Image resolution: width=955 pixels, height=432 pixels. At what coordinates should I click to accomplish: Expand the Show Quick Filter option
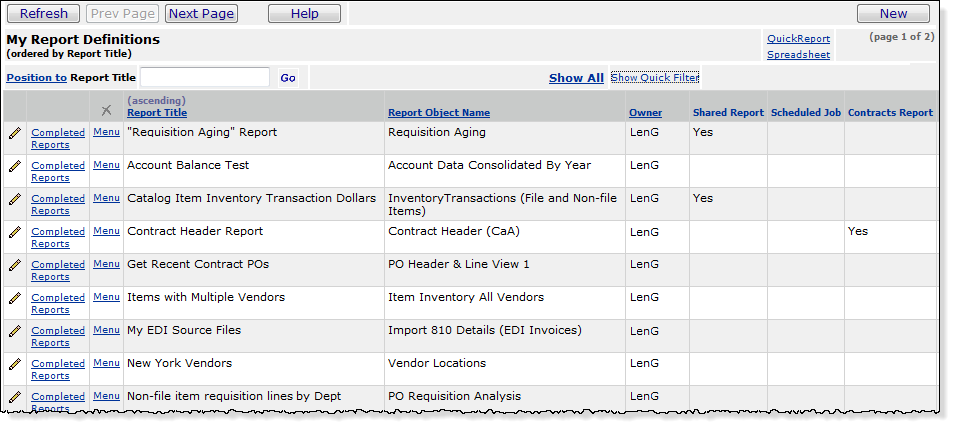[655, 77]
